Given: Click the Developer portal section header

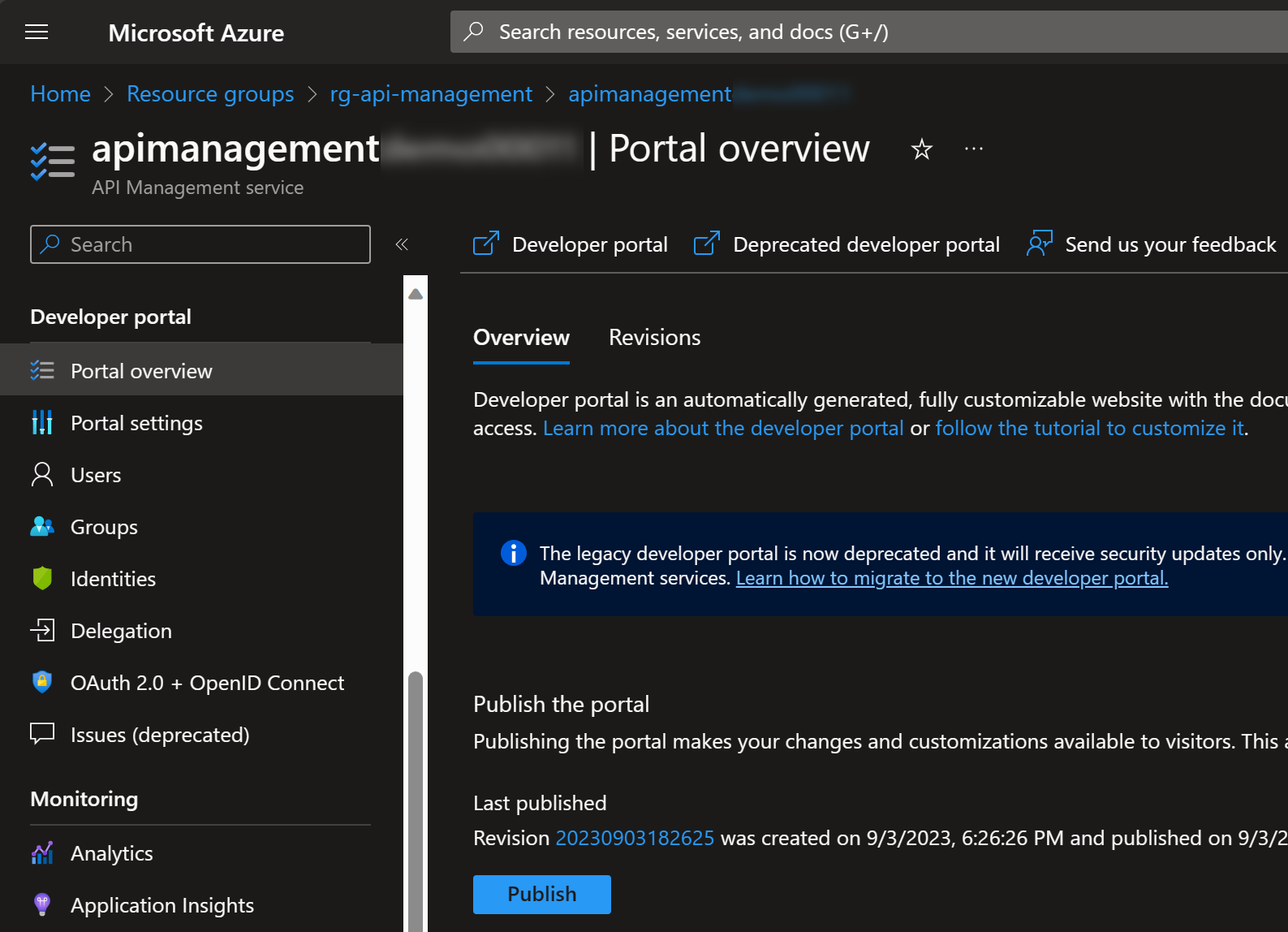Looking at the screenshot, I should coord(110,317).
